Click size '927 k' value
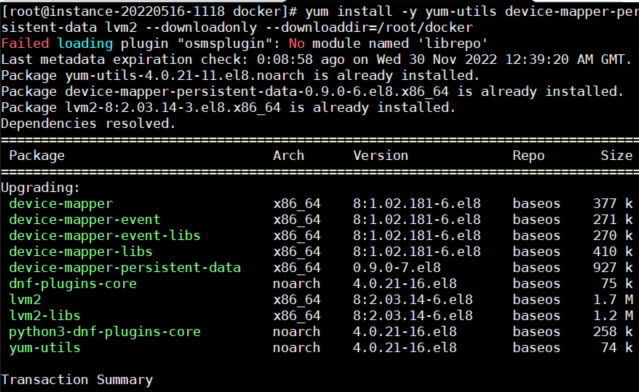The height and width of the screenshot is (392, 639). point(613,267)
